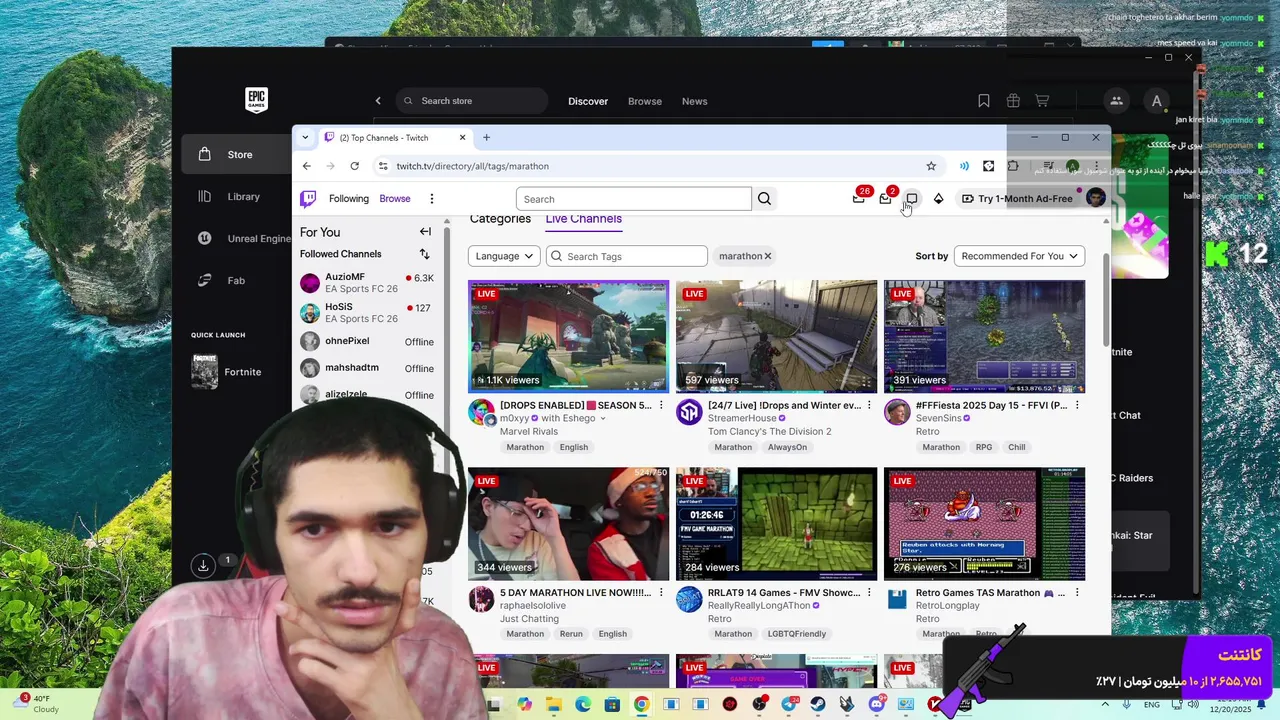Open options for 5 DAY MARATHON stream
Screen dimensions: 1280x720
click(661, 592)
